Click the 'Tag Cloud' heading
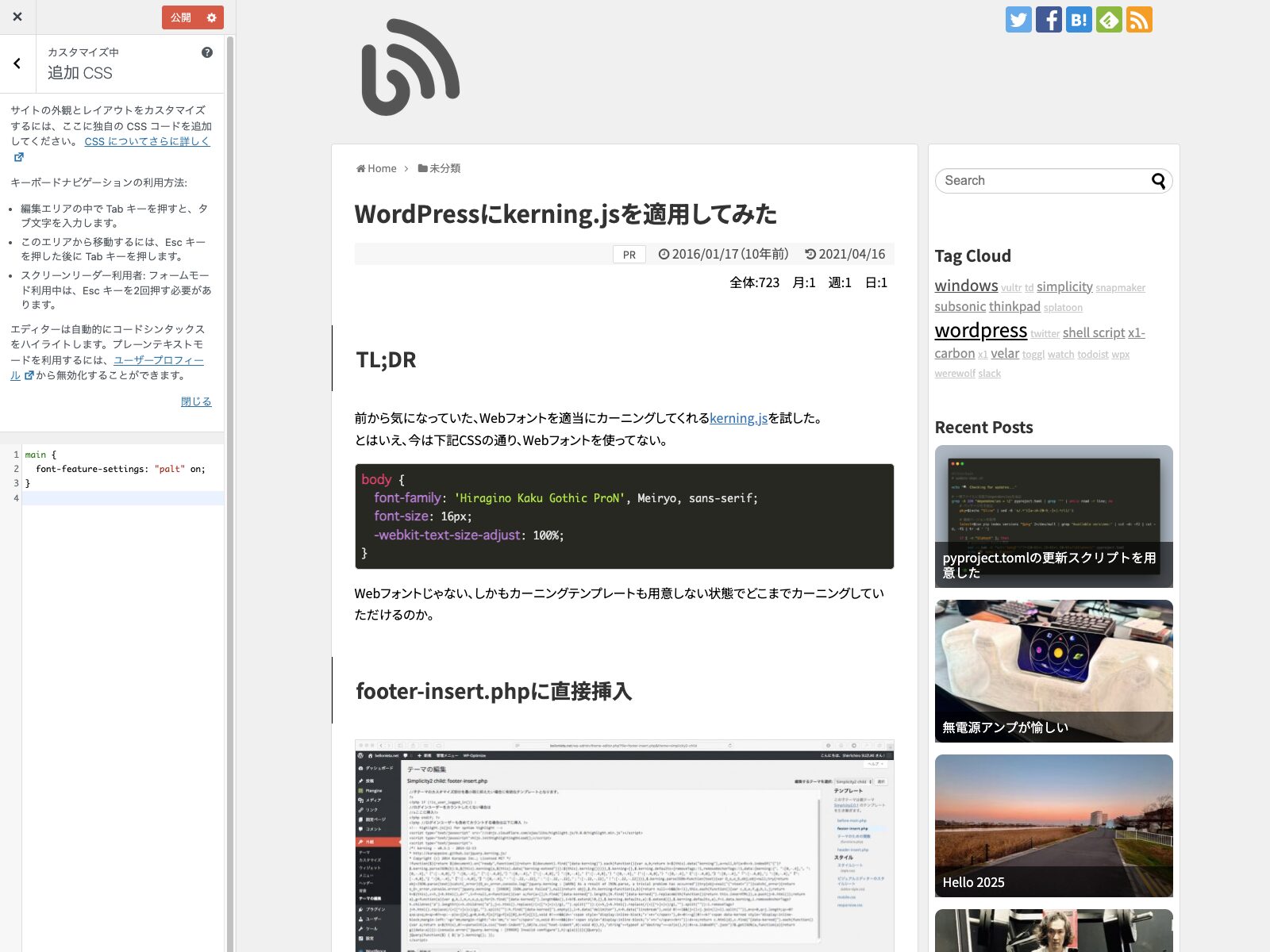The height and width of the screenshot is (952, 1270). click(x=972, y=255)
